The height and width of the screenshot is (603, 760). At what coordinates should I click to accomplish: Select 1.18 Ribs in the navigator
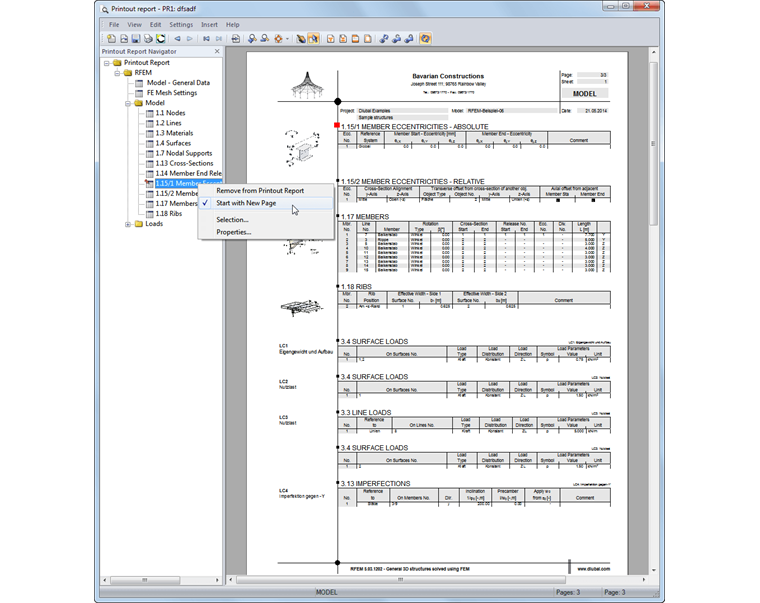coord(169,214)
